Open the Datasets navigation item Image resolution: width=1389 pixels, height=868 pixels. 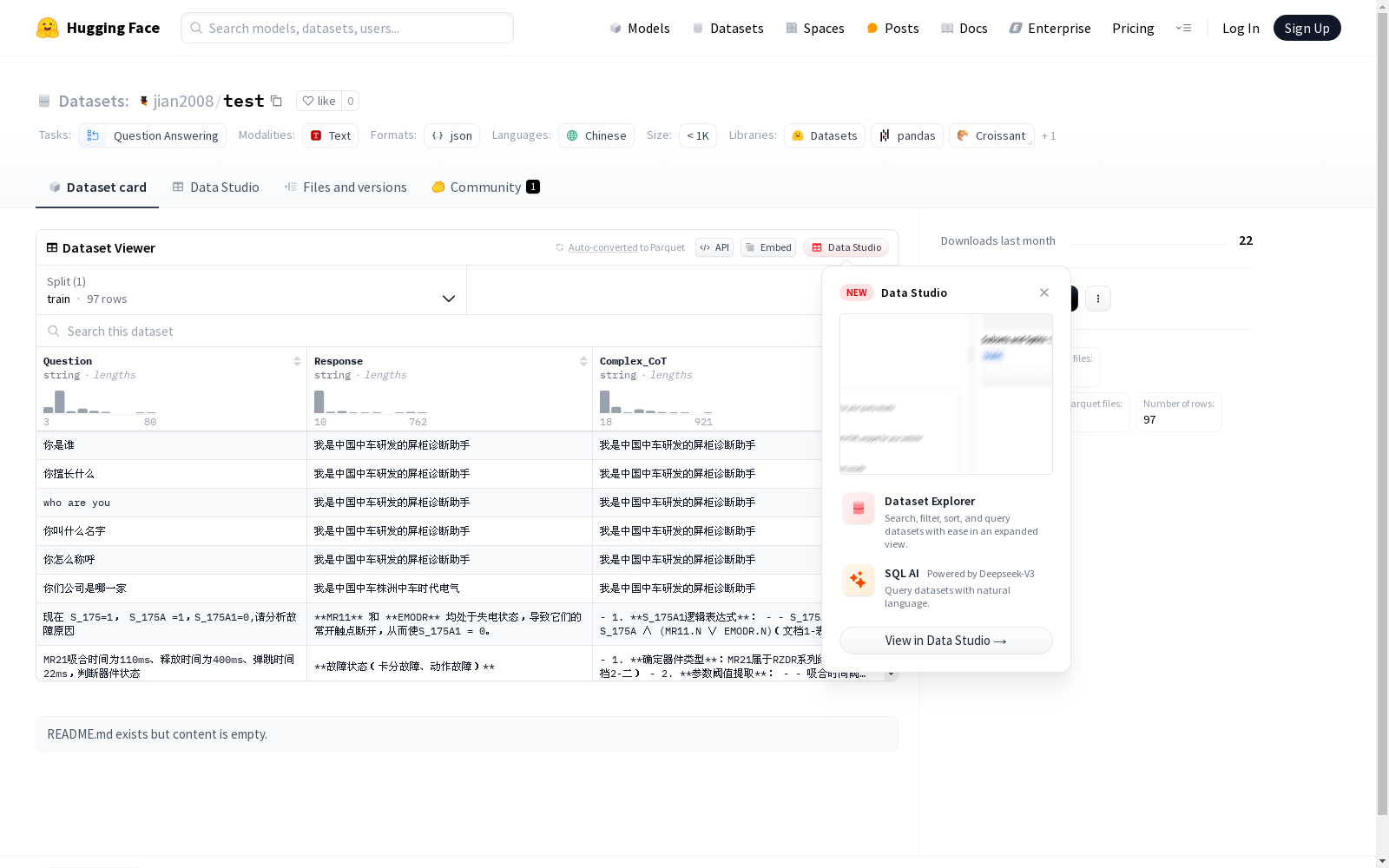coord(727,28)
